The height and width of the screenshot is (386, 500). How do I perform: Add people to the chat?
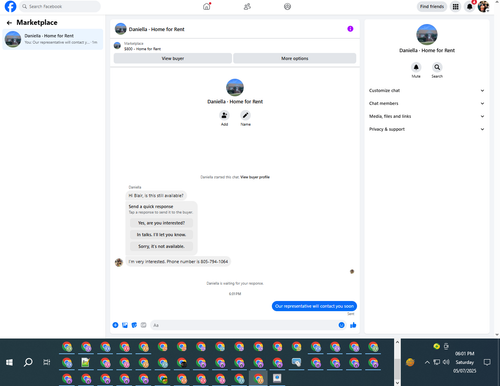click(x=224, y=115)
